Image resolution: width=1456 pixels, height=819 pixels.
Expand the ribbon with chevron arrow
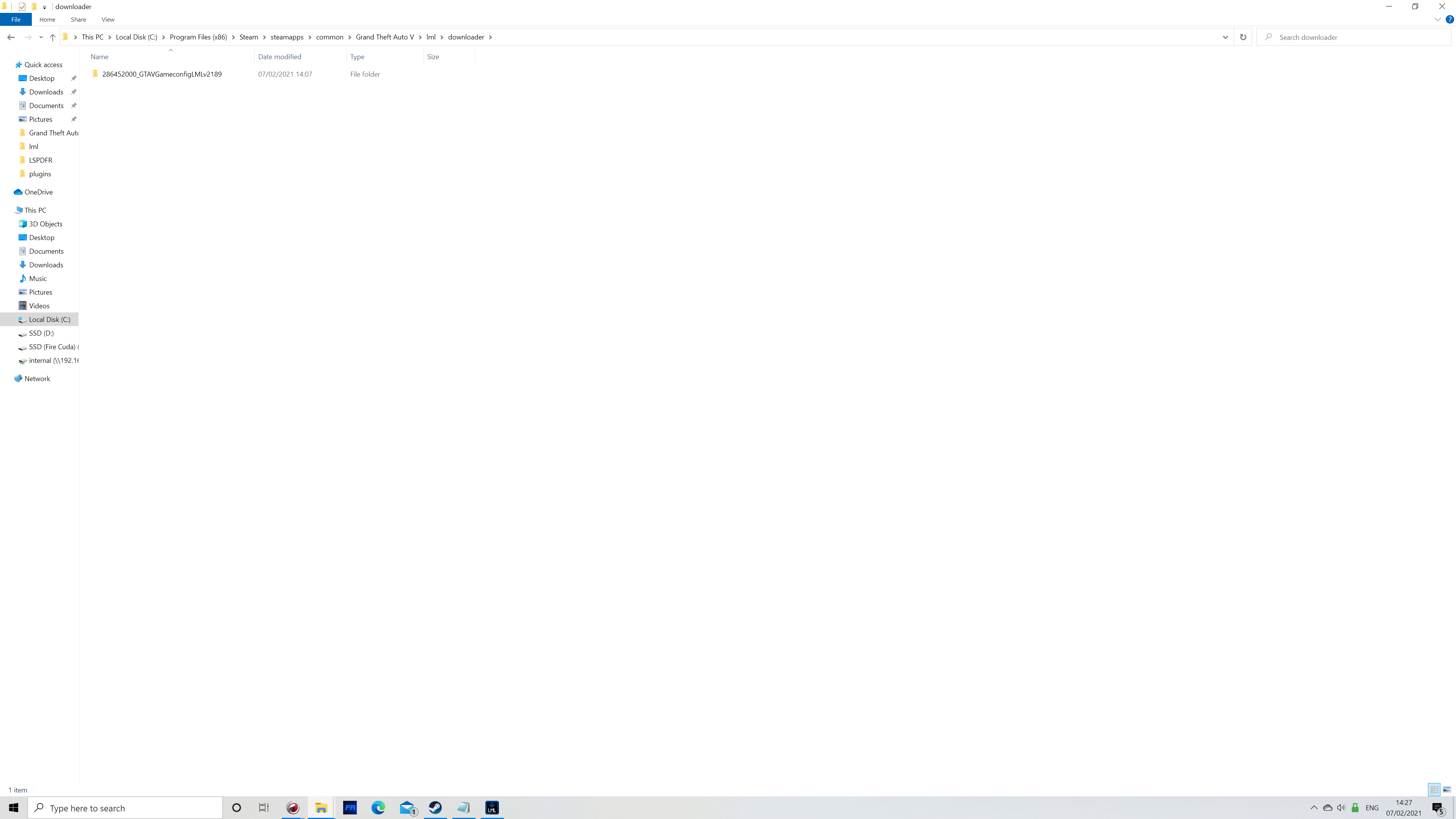pyautogui.click(x=1437, y=19)
